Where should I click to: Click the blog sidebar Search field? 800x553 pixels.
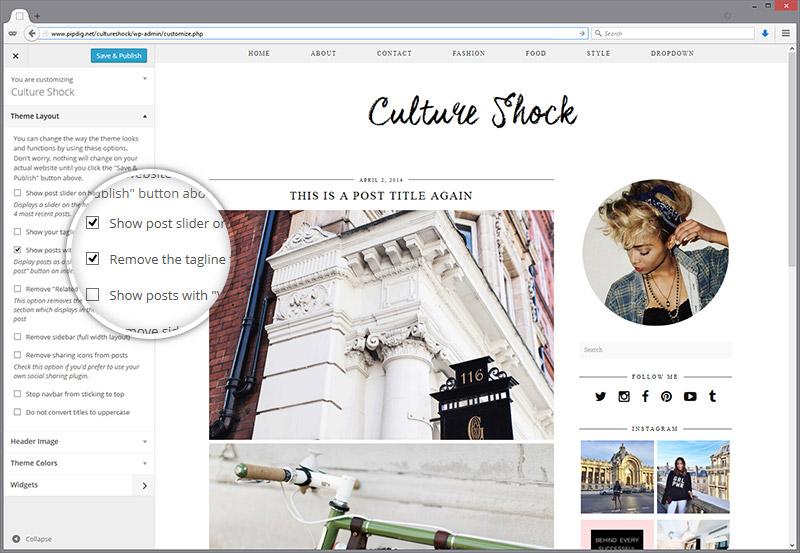pyautogui.click(x=655, y=349)
